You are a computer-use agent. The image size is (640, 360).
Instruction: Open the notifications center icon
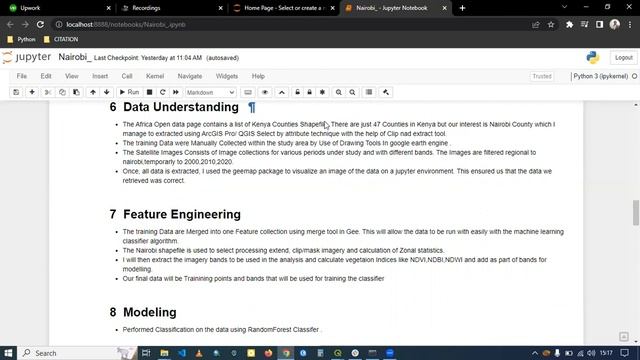(x=624, y=353)
